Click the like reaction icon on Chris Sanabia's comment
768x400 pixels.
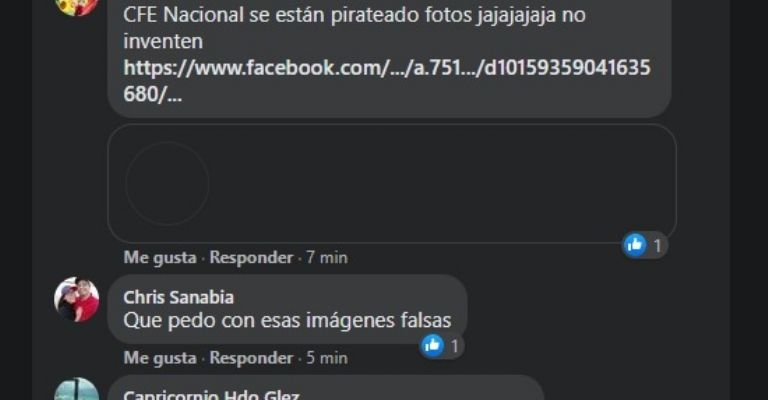(432, 345)
